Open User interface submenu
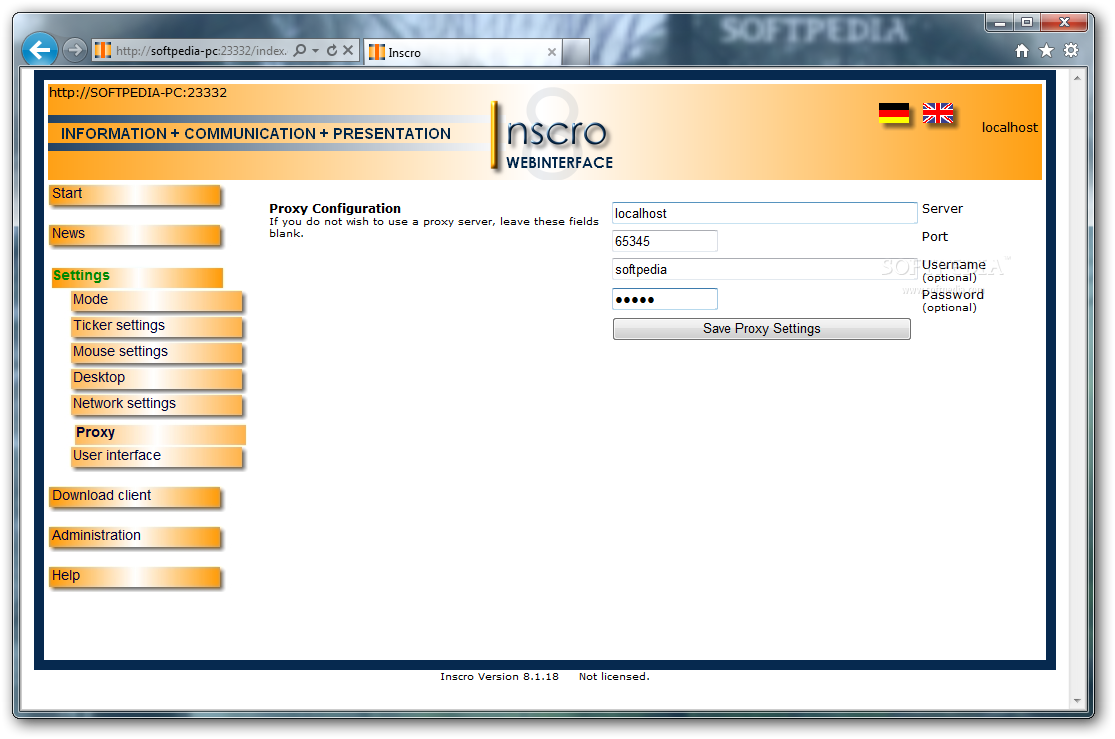 156,456
